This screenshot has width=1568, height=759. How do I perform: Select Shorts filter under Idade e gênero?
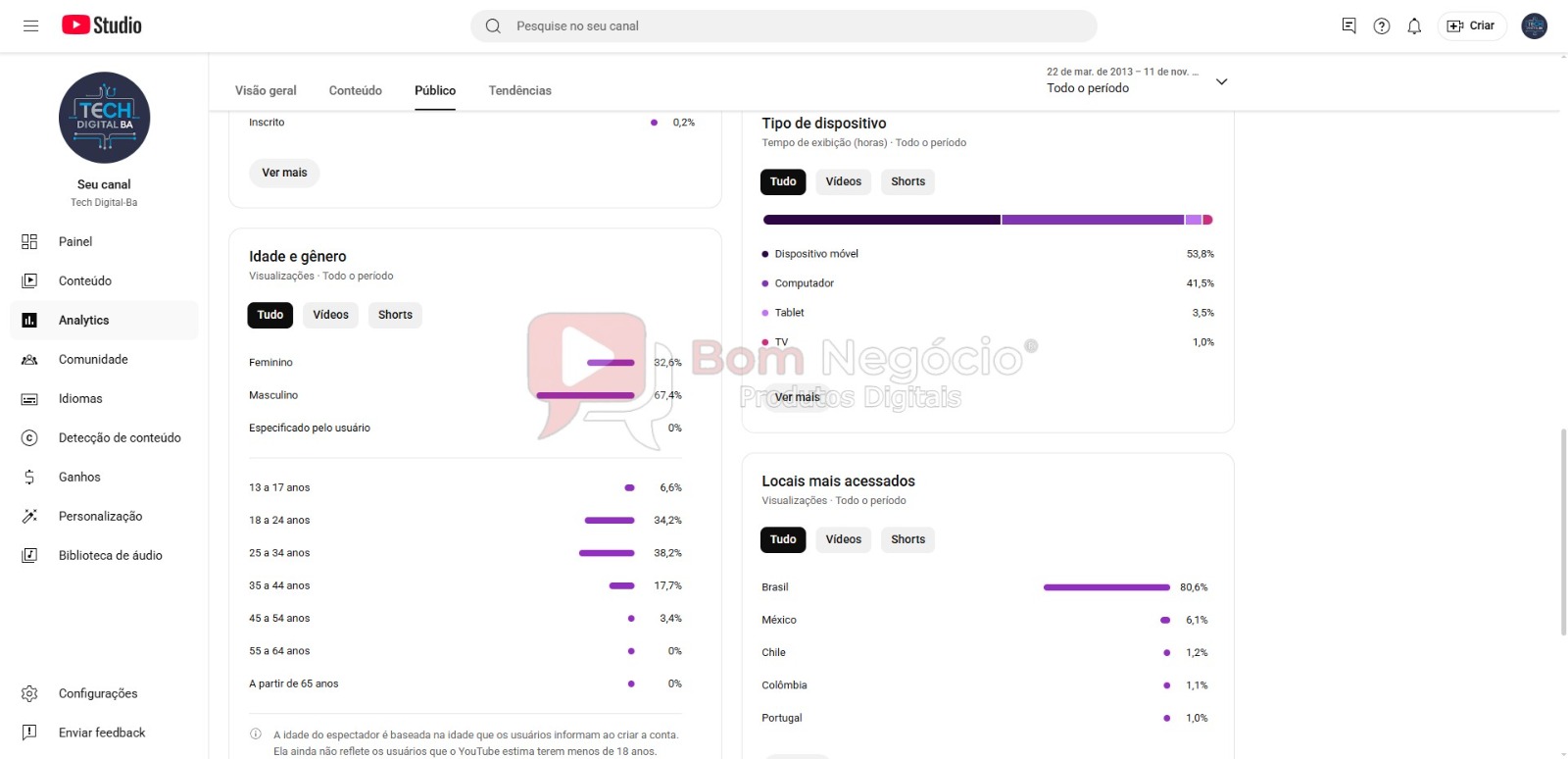tap(395, 315)
